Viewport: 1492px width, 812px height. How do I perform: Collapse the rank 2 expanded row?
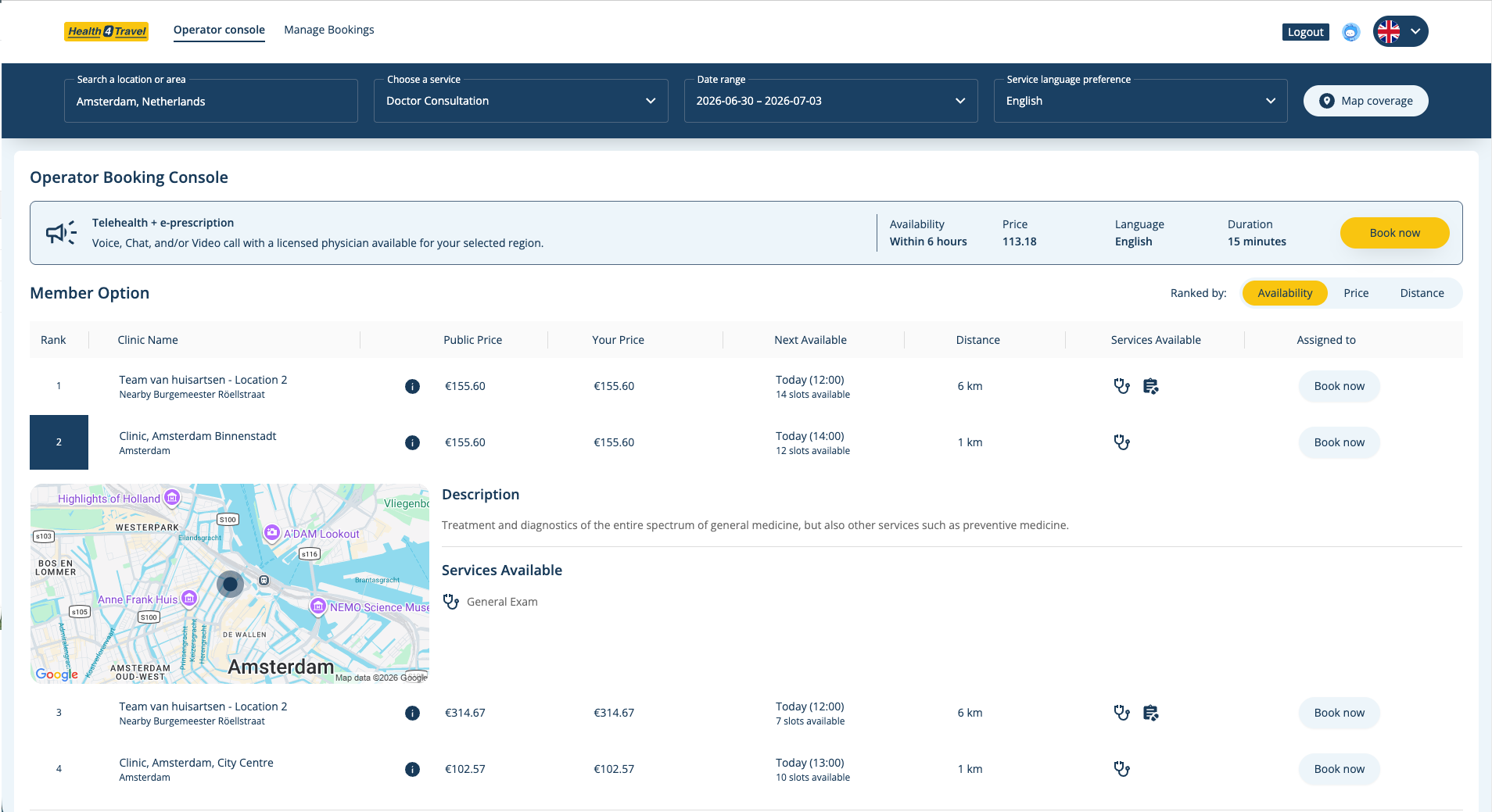59,442
